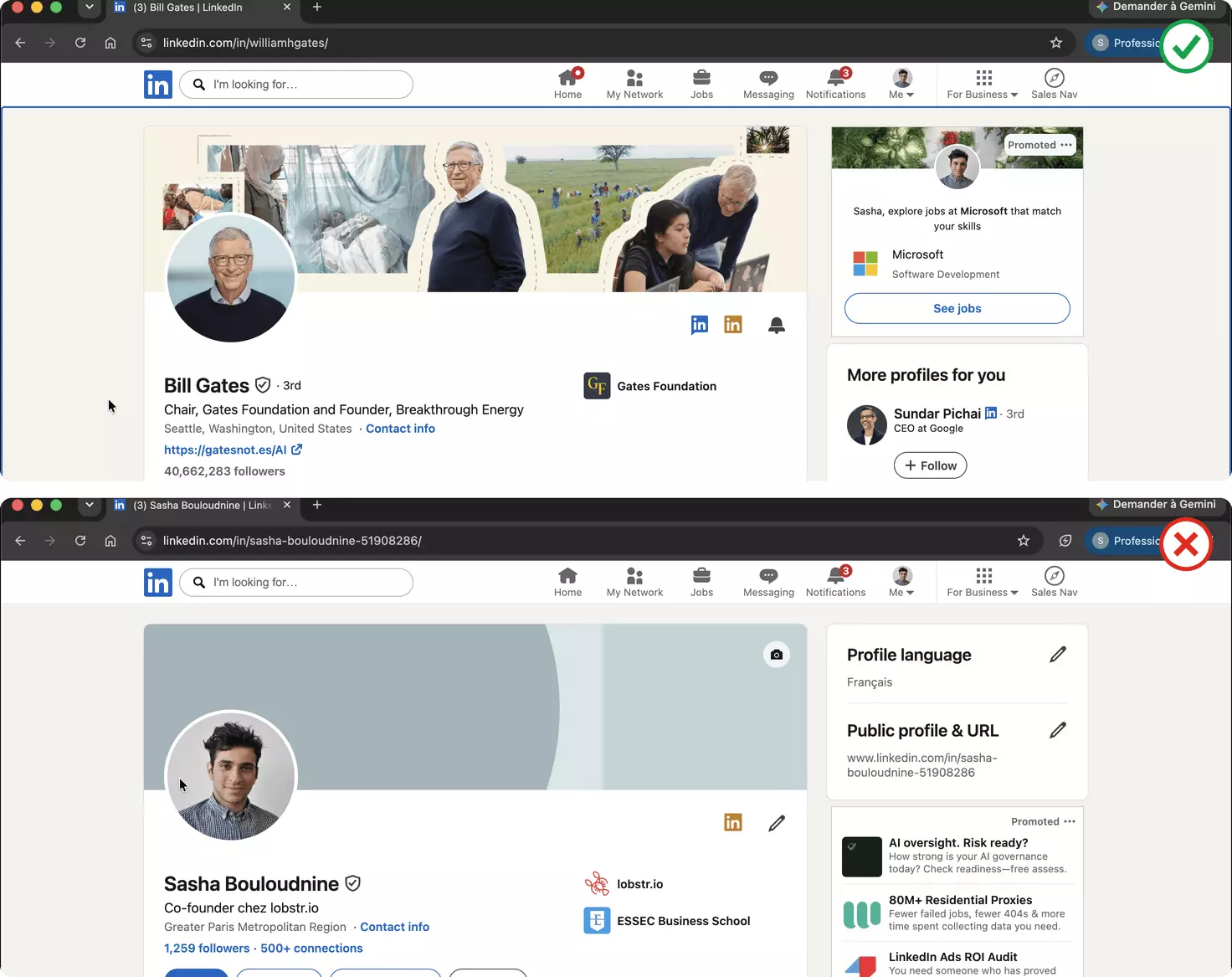Select the Sasha Bouloudnine | LinkedIn browser tab
The height and width of the screenshot is (977, 1232).
tap(201, 505)
